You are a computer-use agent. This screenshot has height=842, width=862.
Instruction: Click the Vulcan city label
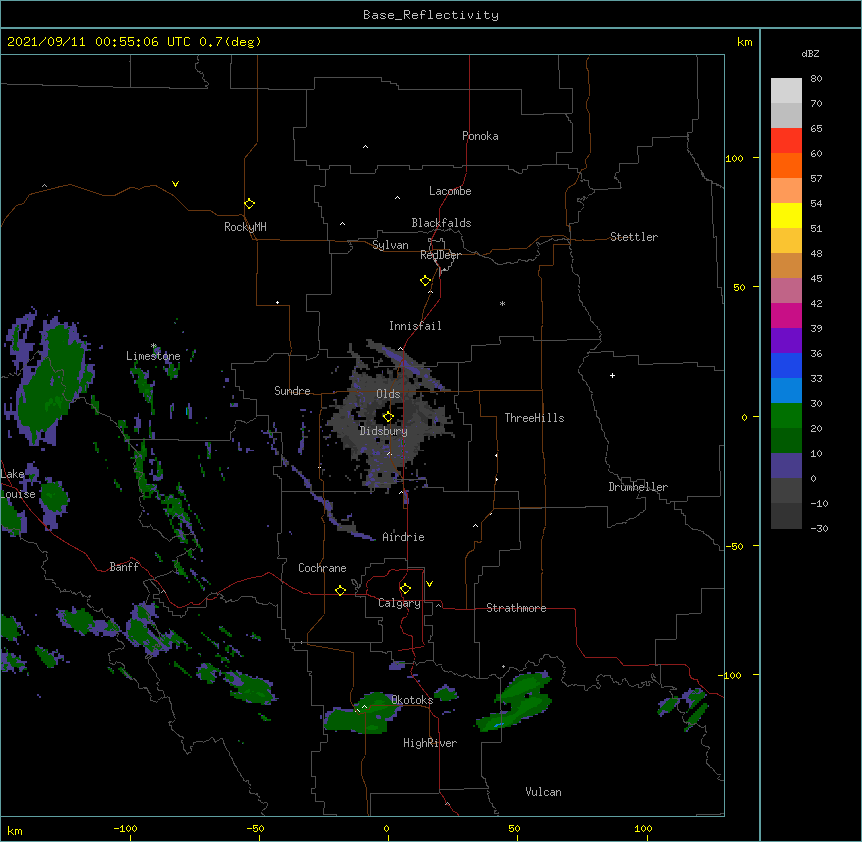(543, 792)
